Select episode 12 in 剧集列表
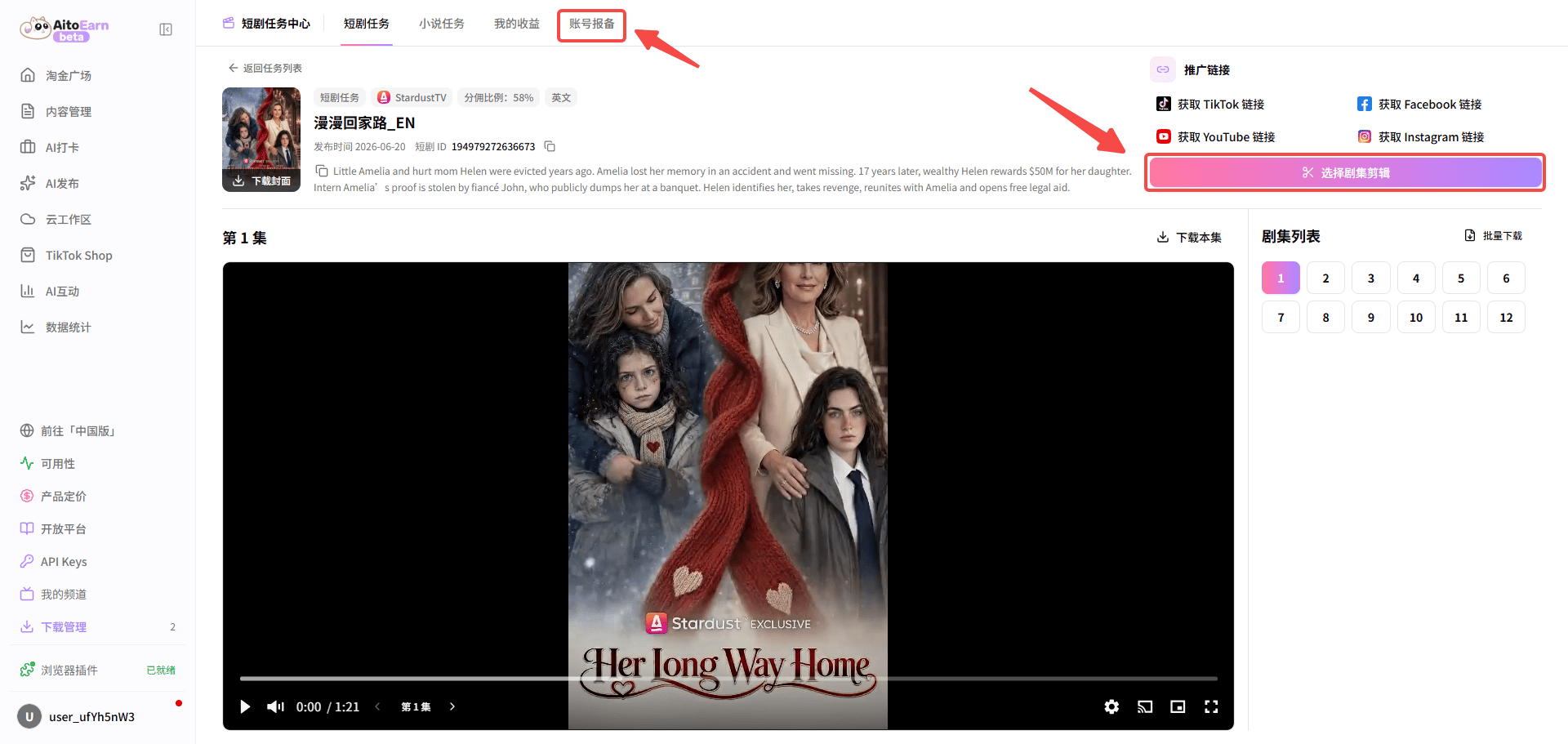1568x744 pixels. coord(1507,317)
